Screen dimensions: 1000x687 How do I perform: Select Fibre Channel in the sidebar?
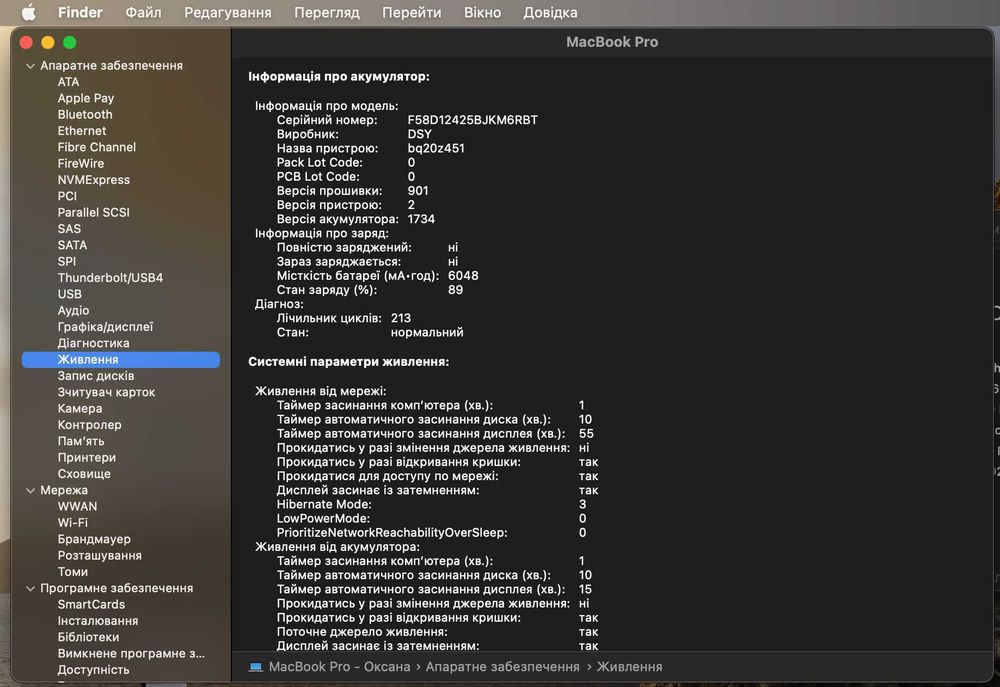(x=96, y=147)
